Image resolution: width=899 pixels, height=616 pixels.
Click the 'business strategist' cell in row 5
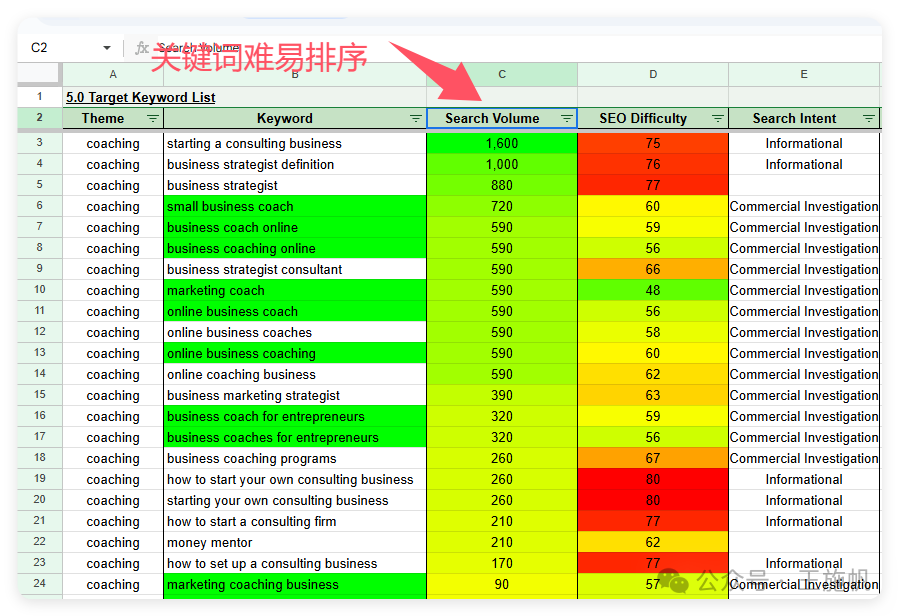click(295, 185)
